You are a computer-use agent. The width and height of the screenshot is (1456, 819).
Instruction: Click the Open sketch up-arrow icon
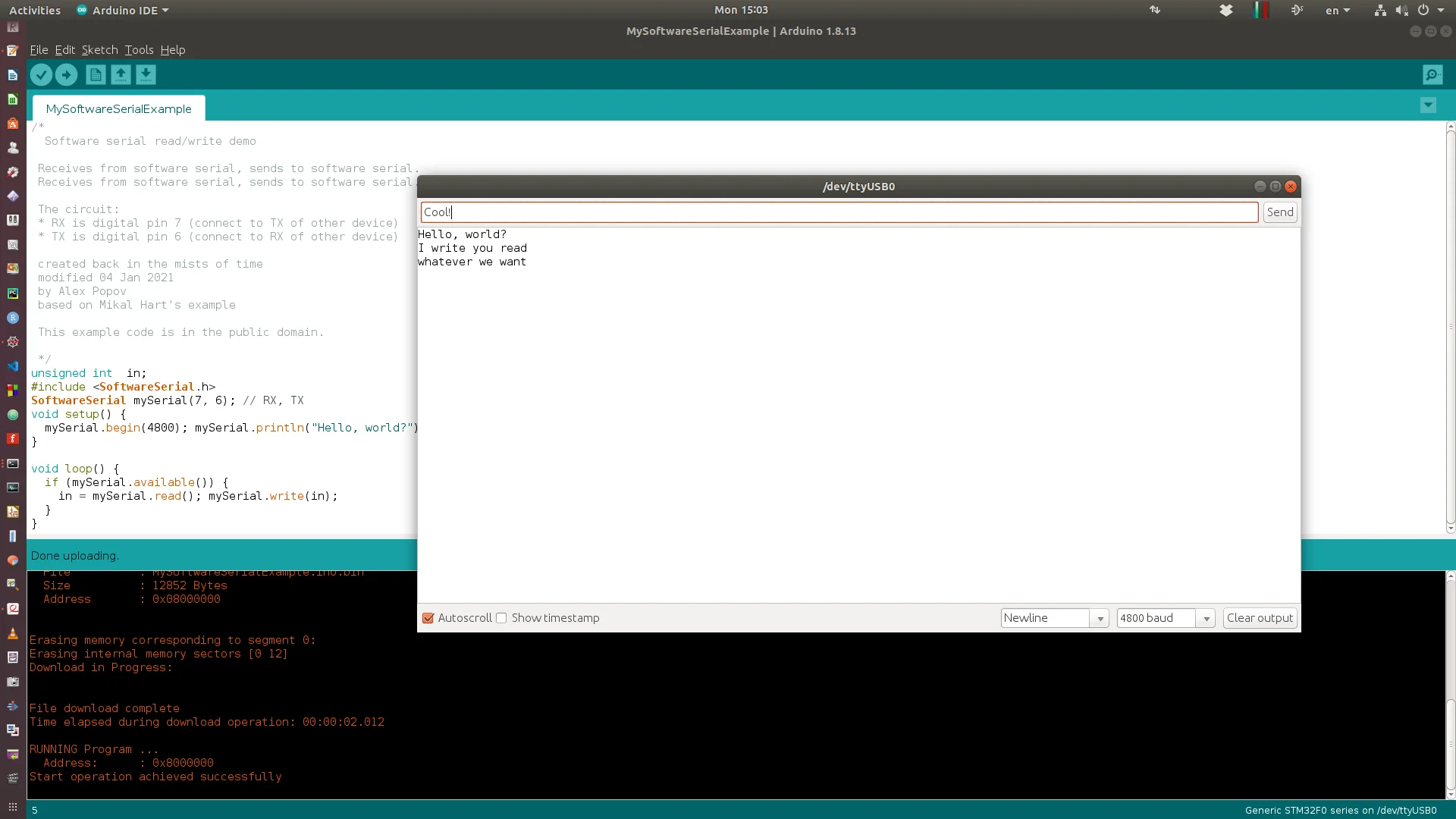[121, 74]
